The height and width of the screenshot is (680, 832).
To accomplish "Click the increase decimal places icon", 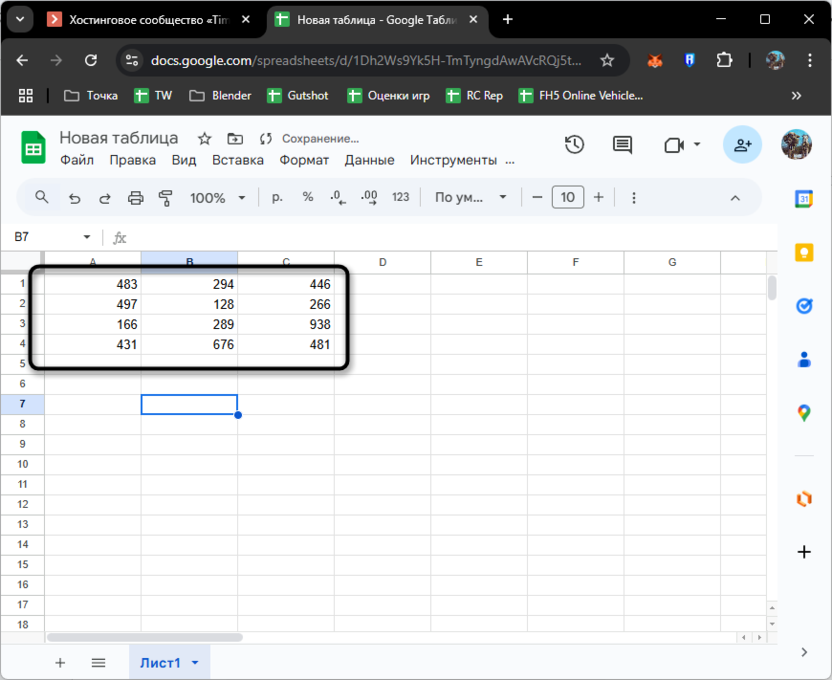I will pos(368,197).
